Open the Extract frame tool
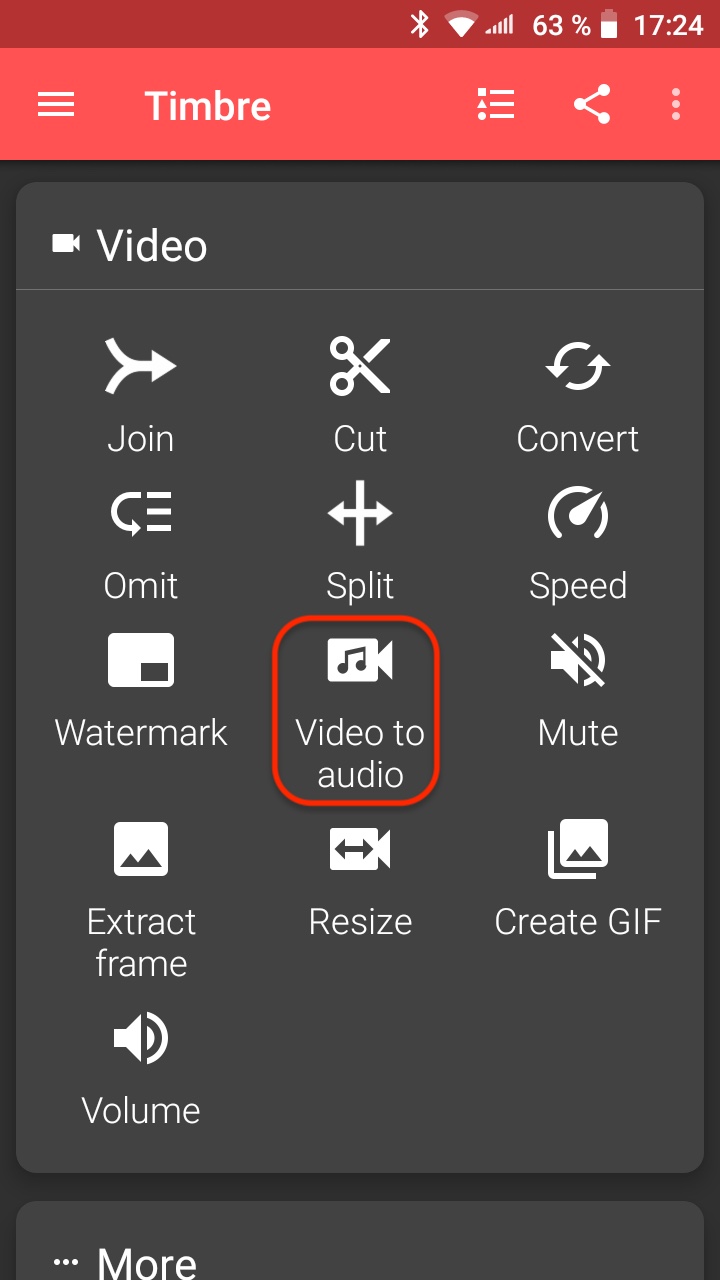This screenshot has height=1280, width=720. [x=141, y=900]
